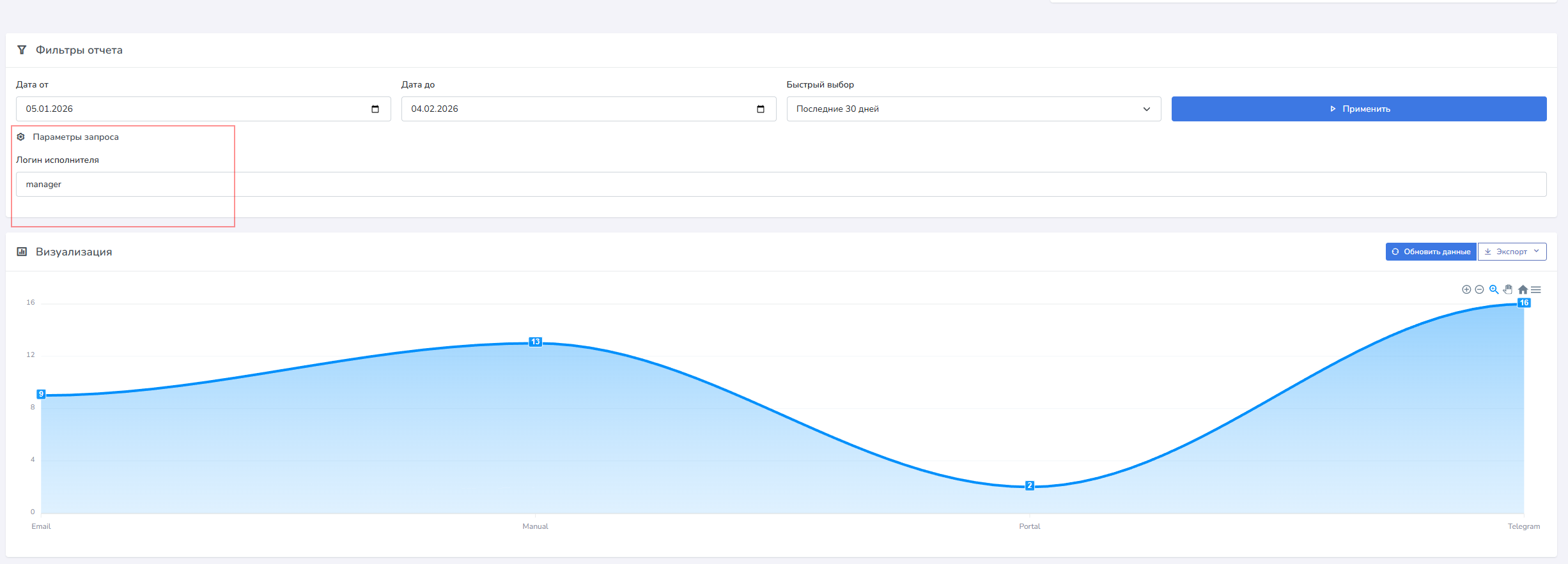Open calendar picker for Дата от
Viewport: 1568px width, 564px height.
(375, 109)
